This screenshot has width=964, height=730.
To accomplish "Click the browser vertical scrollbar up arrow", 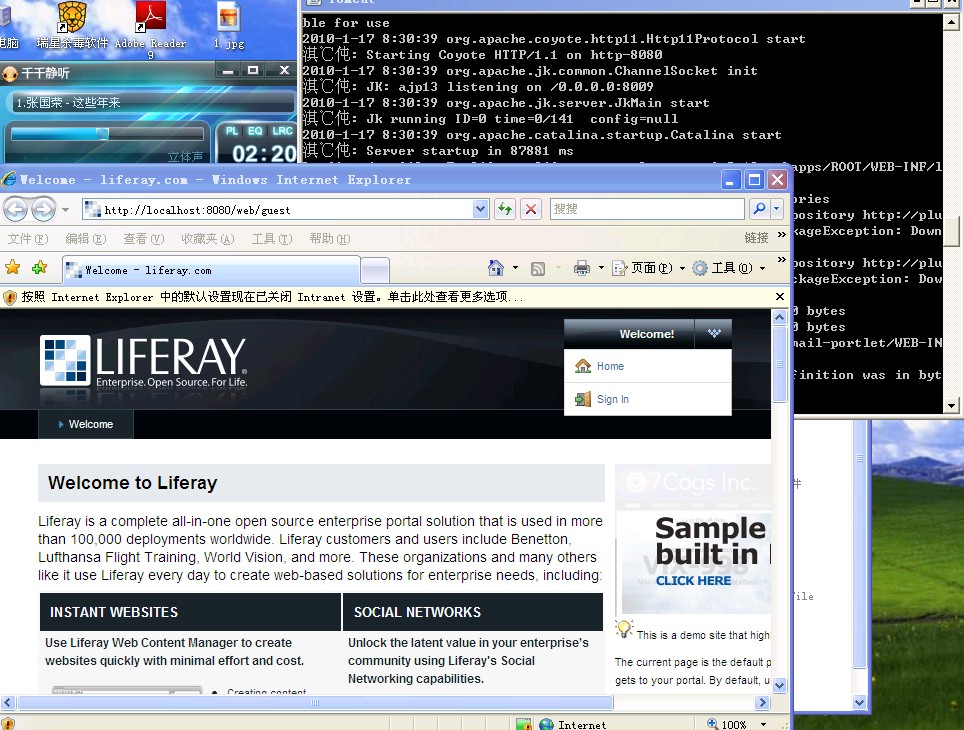I will [x=780, y=317].
